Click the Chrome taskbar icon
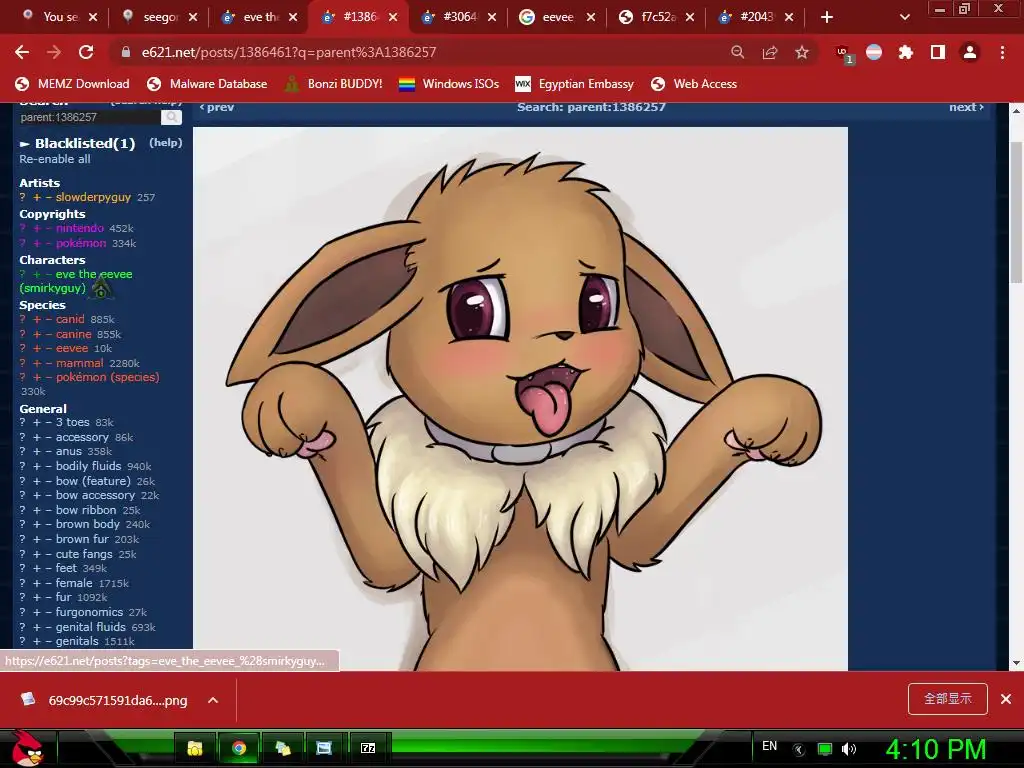1024x768 pixels. click(239, 748)
